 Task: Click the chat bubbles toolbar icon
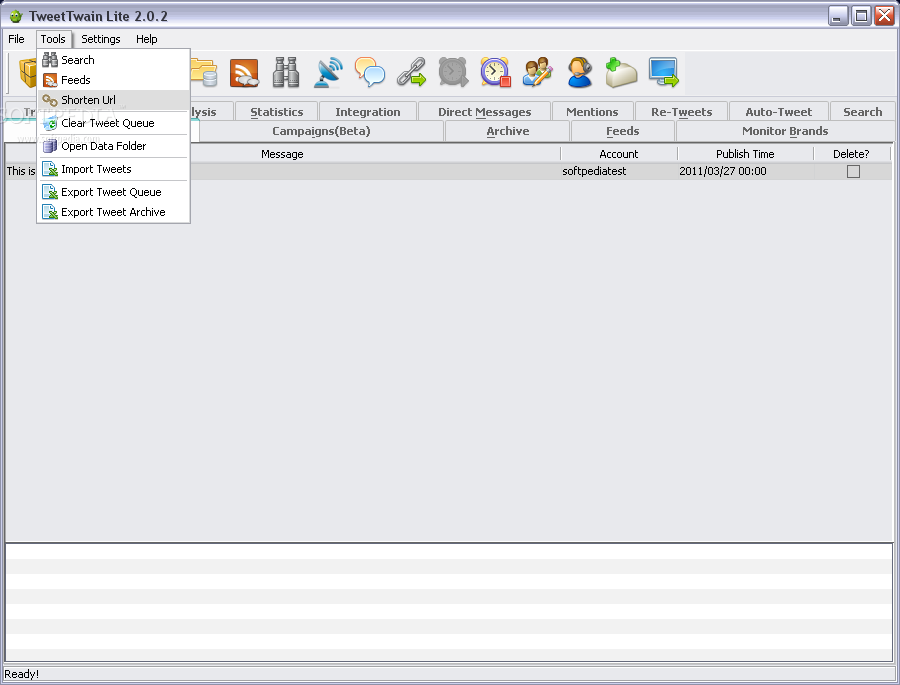coord(370,72)
